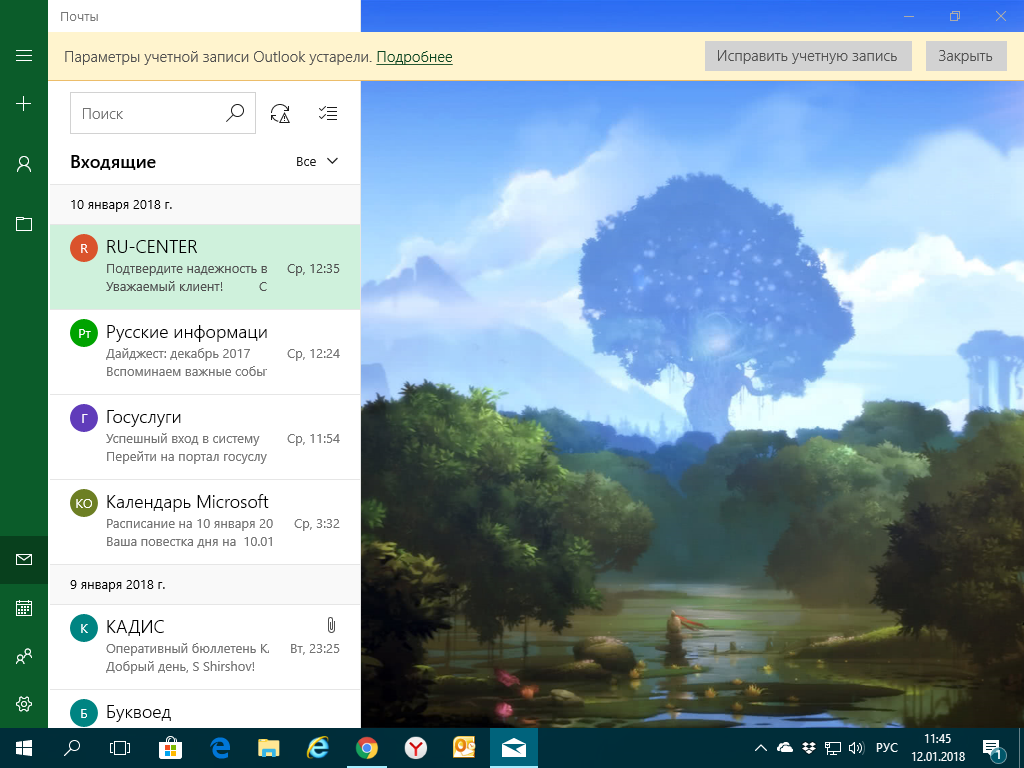Open the Windows Start button
This screenshot has width=1024, height=768.
point(24,748)
